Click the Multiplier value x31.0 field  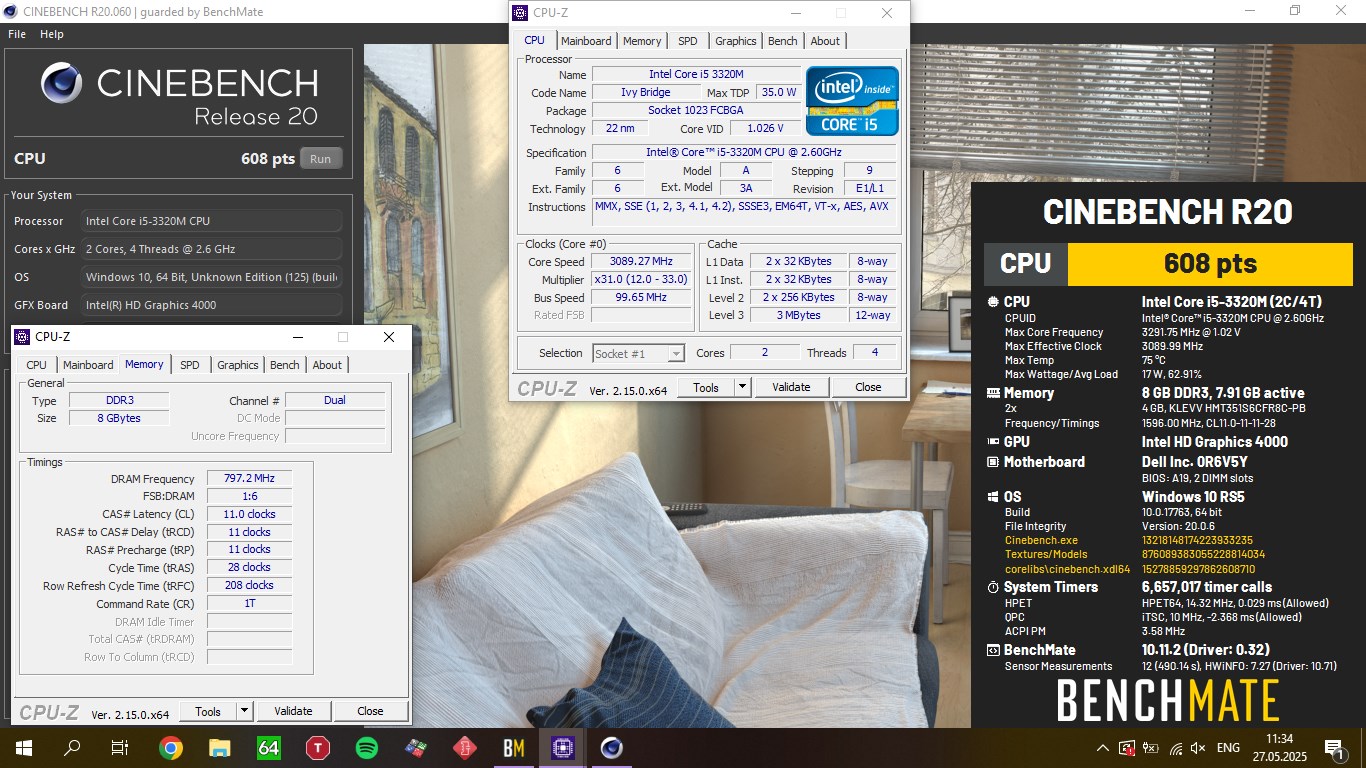(x=642, y=280)
